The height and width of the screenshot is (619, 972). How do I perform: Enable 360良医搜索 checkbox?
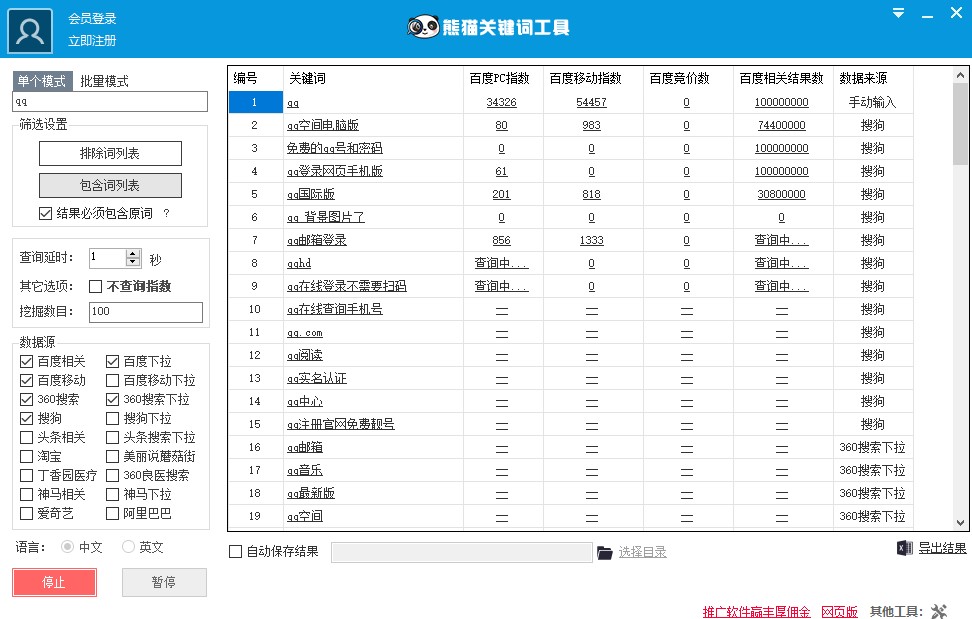[x=112, y=475]
